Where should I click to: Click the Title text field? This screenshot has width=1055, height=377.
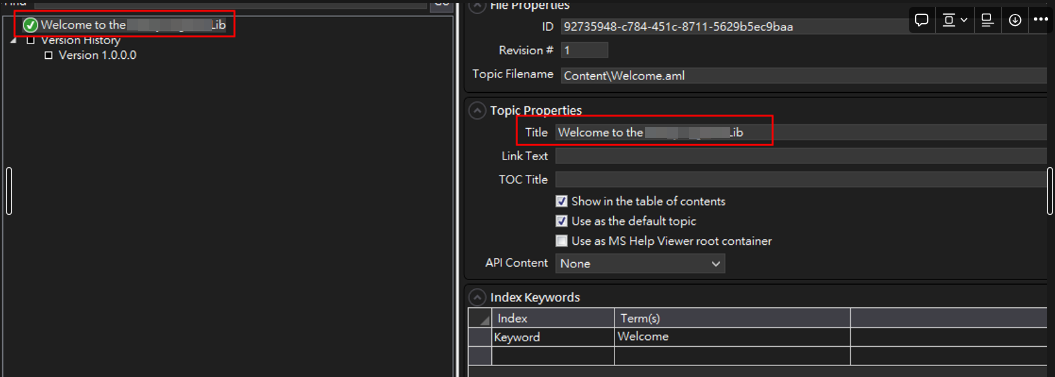tap(801, 133)
